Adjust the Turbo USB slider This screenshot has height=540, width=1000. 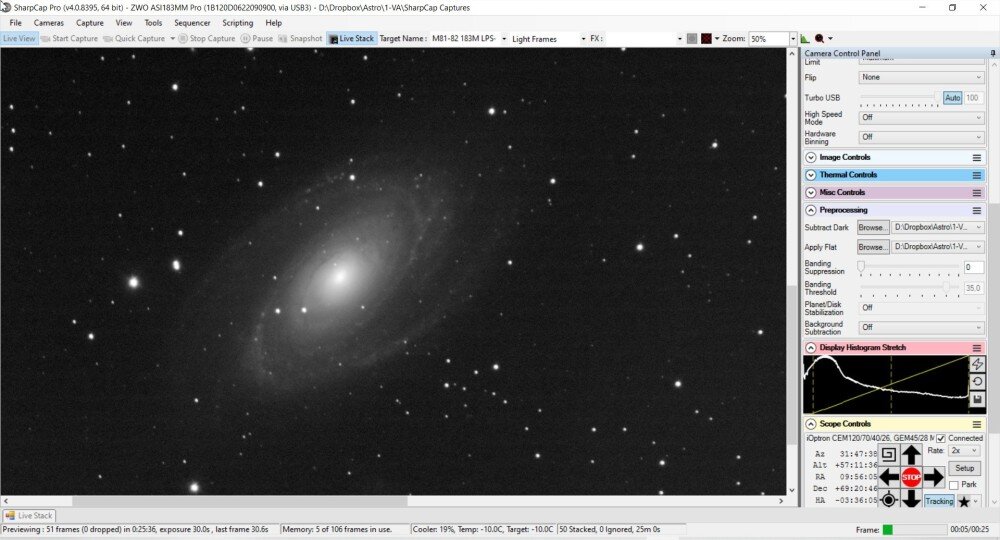[x=899, y=98]
